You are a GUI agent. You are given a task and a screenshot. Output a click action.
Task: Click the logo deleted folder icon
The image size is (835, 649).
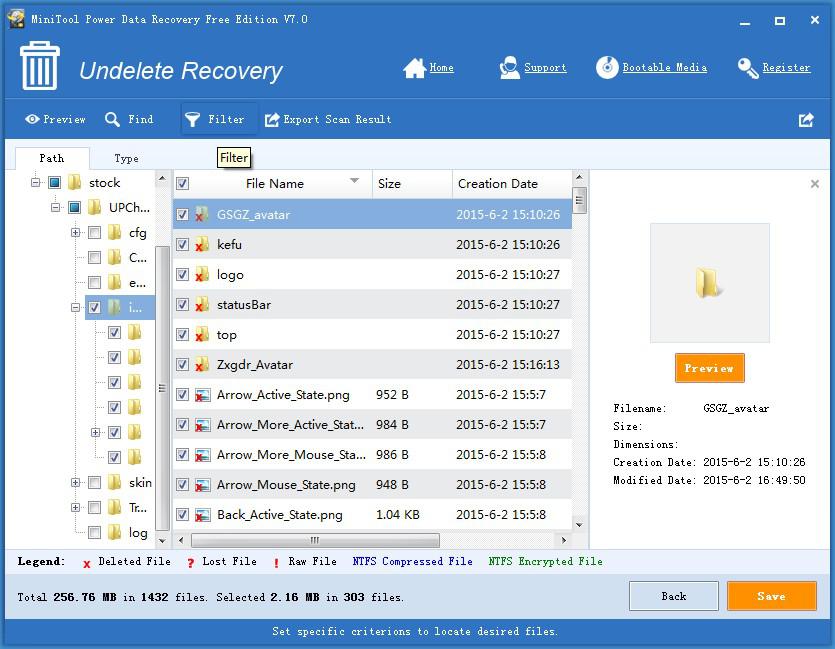[201, 274]
